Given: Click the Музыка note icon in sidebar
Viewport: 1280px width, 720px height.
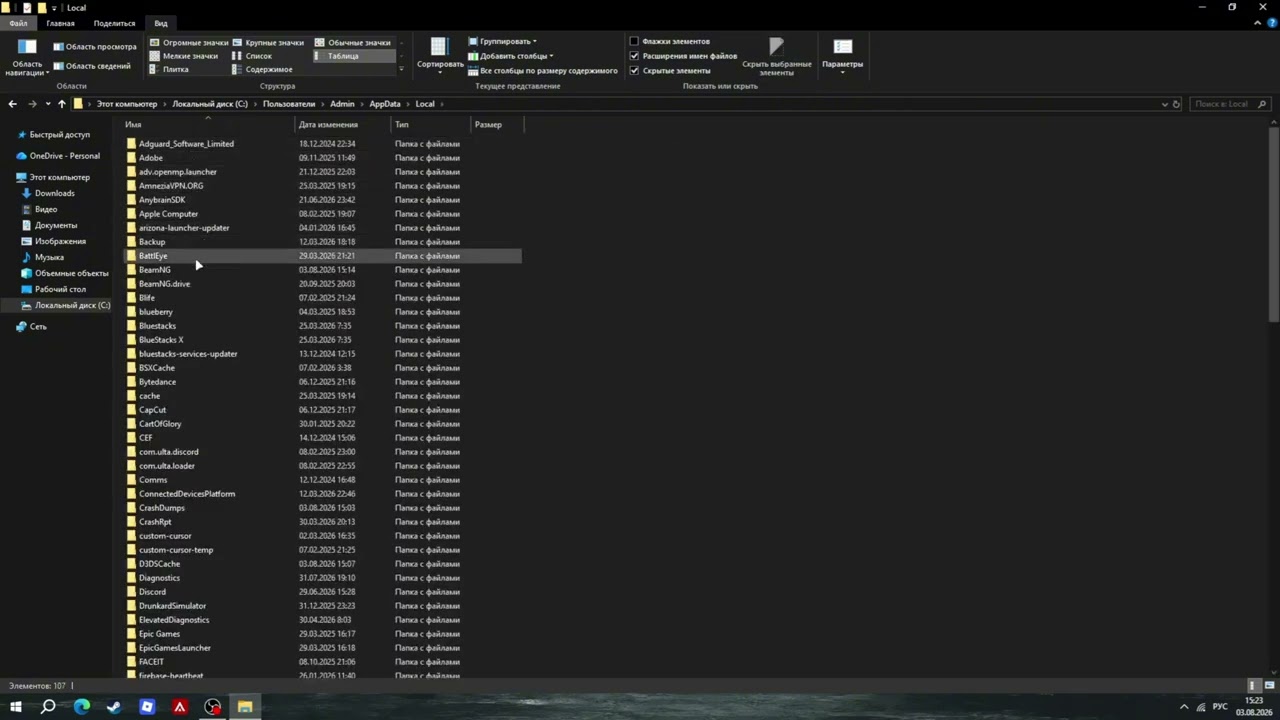Looking at the screenshot, I should tap(26, 257).
